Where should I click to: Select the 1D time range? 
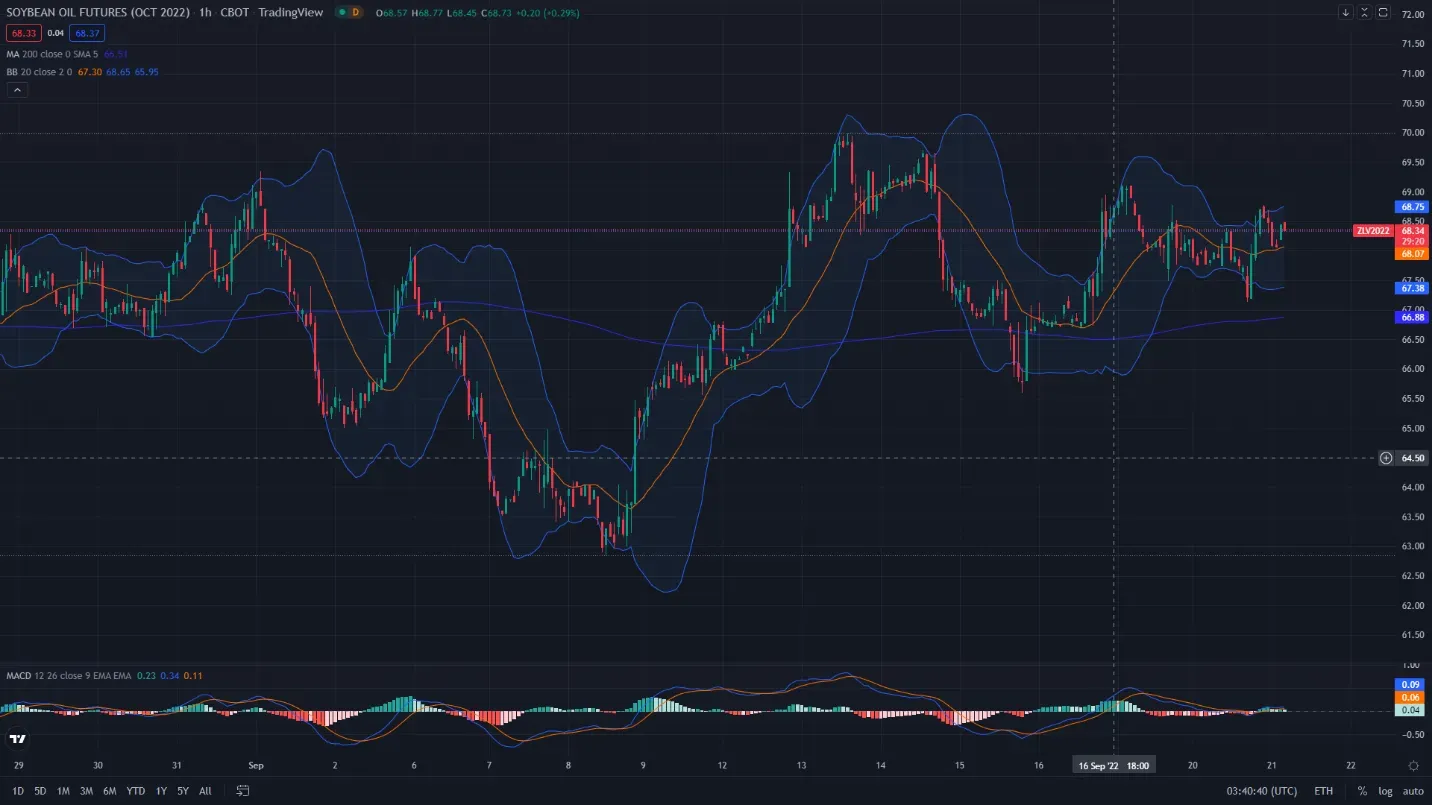click(18, 791)
